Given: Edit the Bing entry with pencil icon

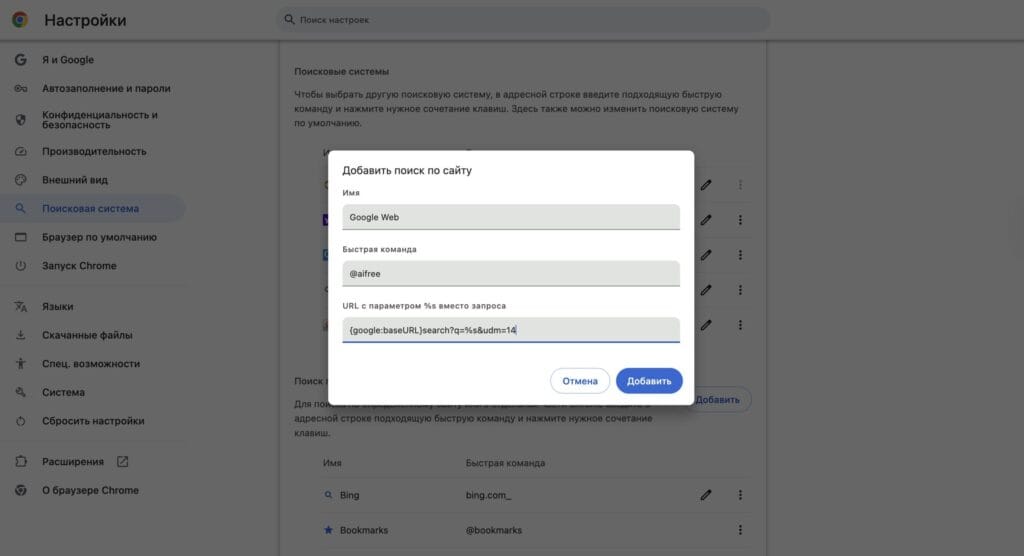Looking at the screenshot, I should 705,495.
